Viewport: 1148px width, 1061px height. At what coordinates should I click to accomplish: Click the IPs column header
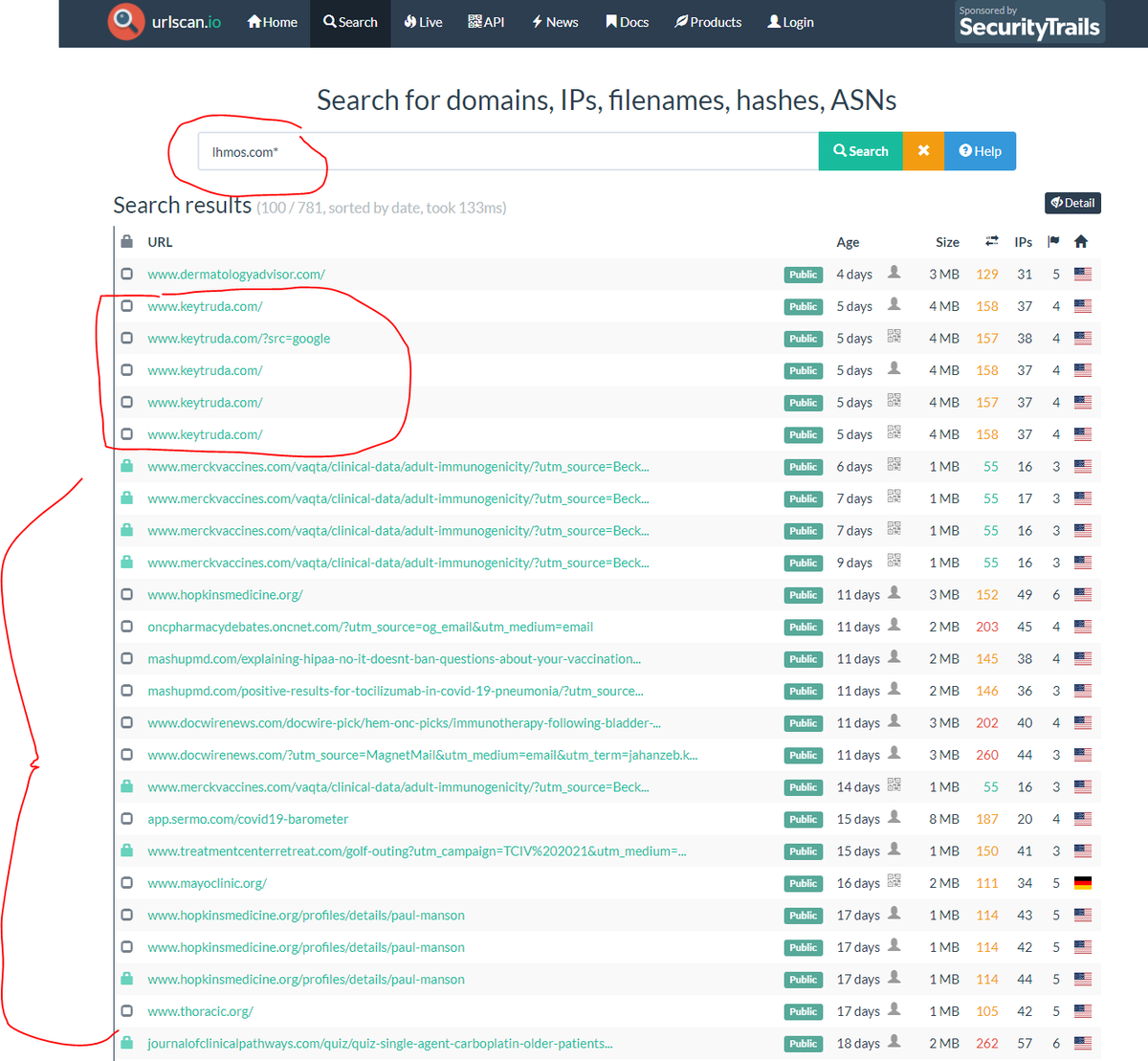pyautogui.click(x=1024, y=242)
